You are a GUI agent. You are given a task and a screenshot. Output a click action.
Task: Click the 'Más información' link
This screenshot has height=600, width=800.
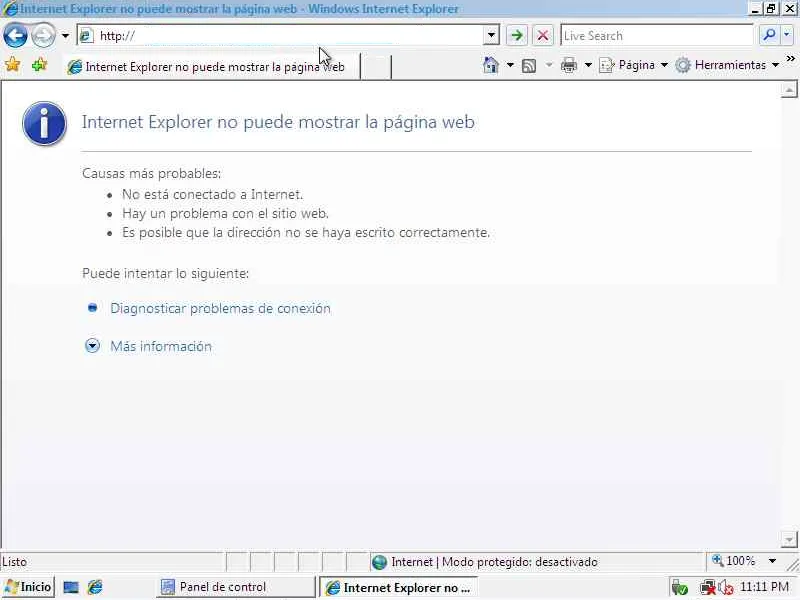click(x=161, y=346)
